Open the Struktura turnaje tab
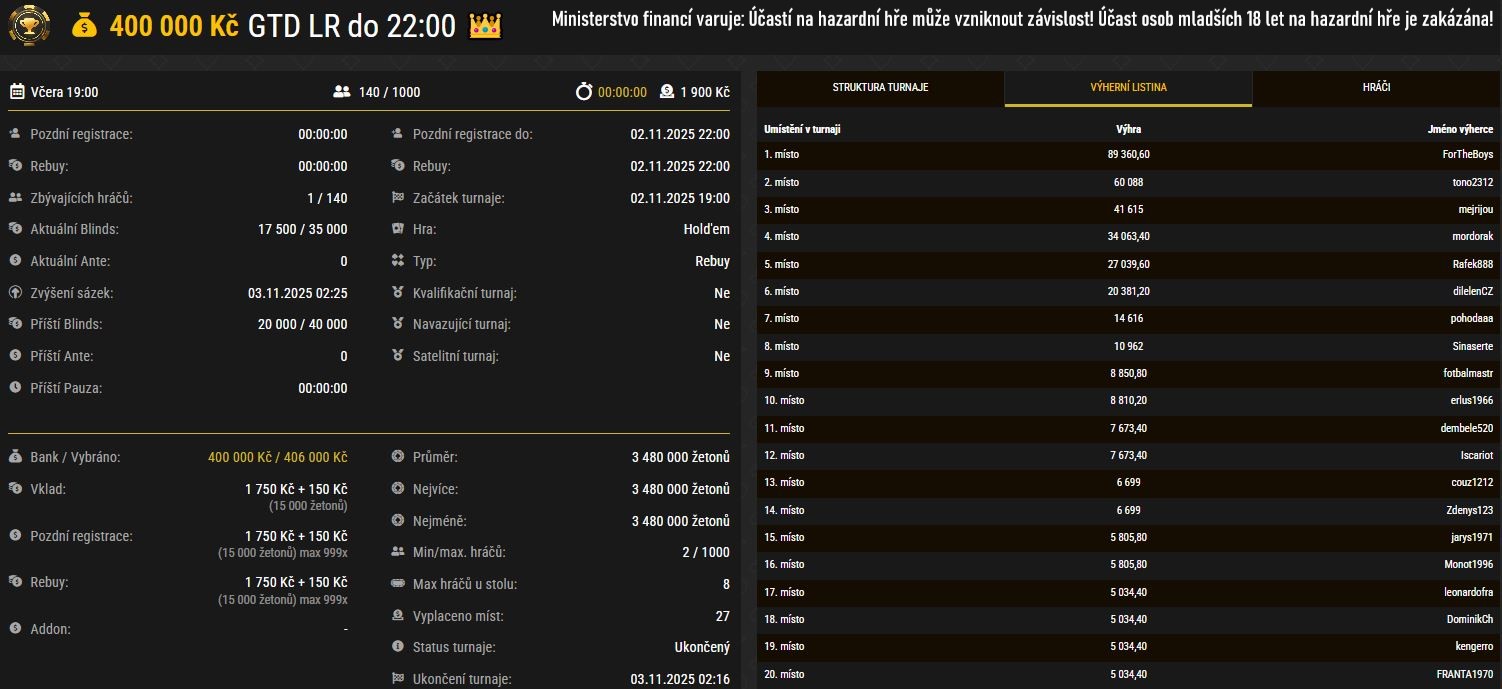This screenshot has width=1502, height=689. (x=880, y=88)
